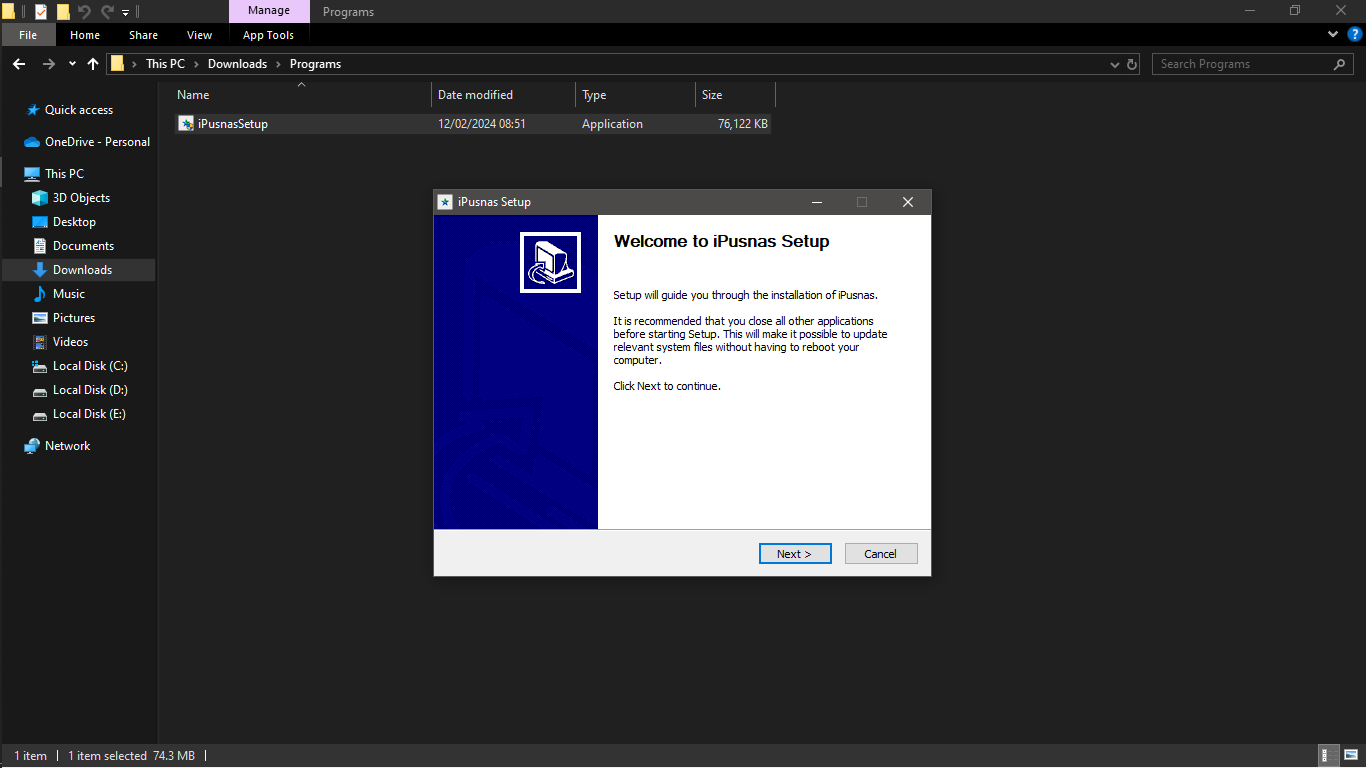
Task: Click Next in the iPusnas Setup wizard
Action: (x=795, y=554)
